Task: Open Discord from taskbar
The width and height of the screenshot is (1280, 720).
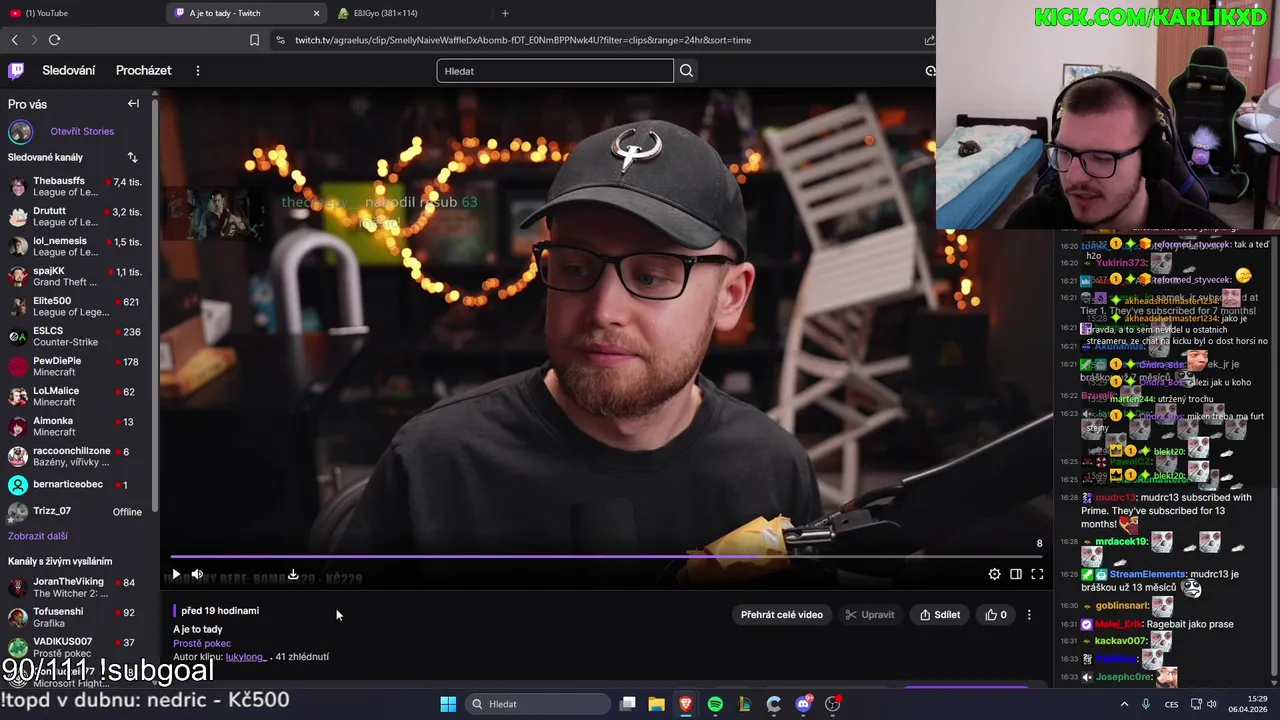Action: coord(803,704)
